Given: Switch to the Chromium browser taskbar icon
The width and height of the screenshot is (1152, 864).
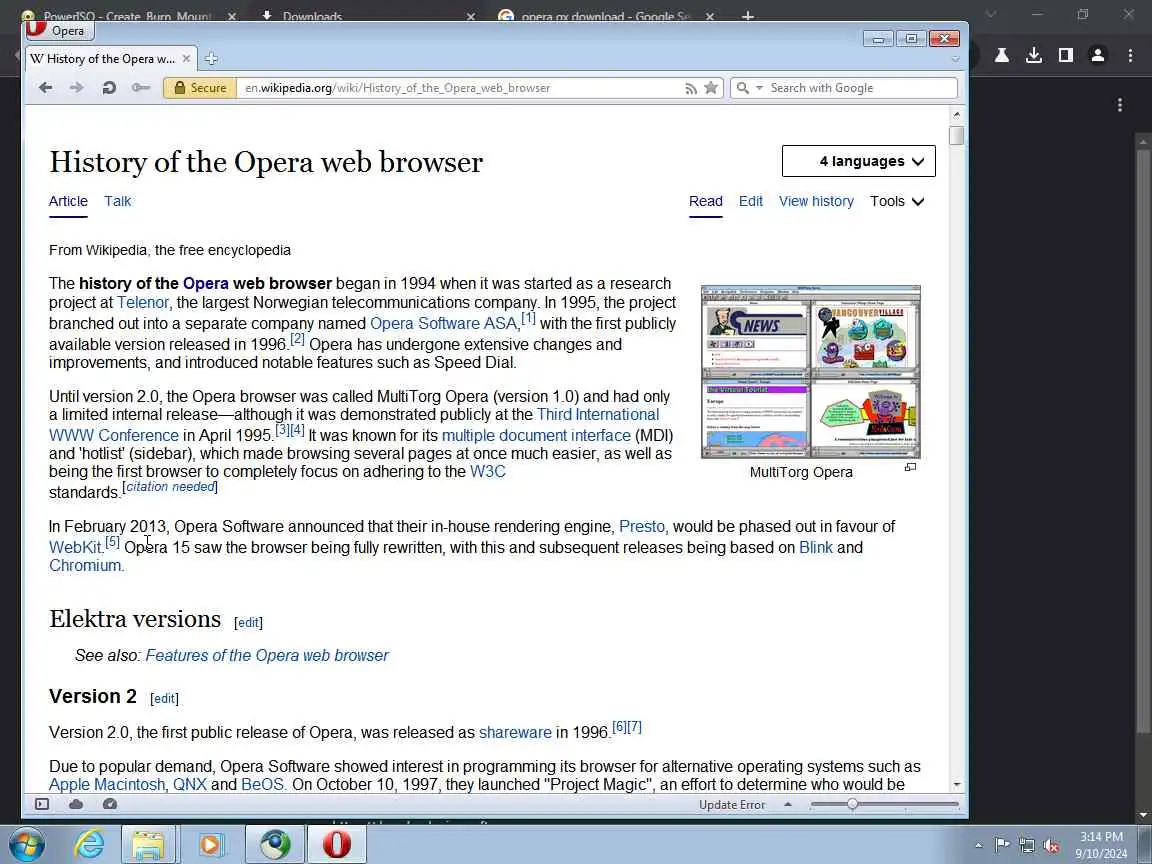Looking at the screenshot, I should pos(275,844).
